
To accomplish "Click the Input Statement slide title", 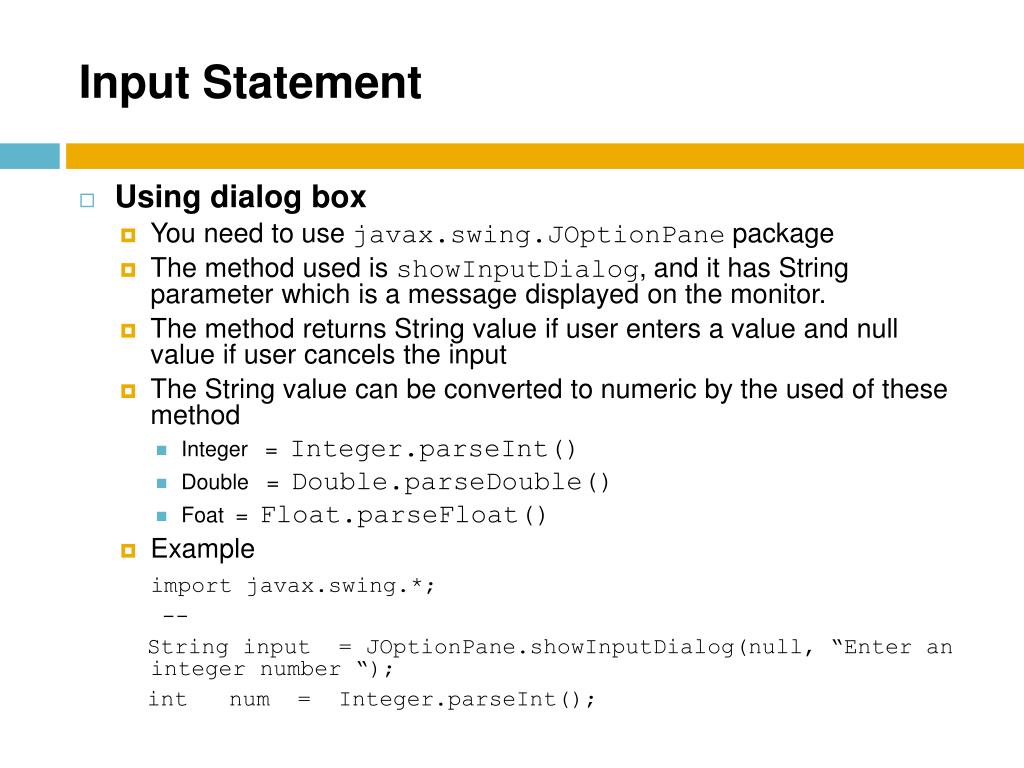I will click(x=250, y=83).
